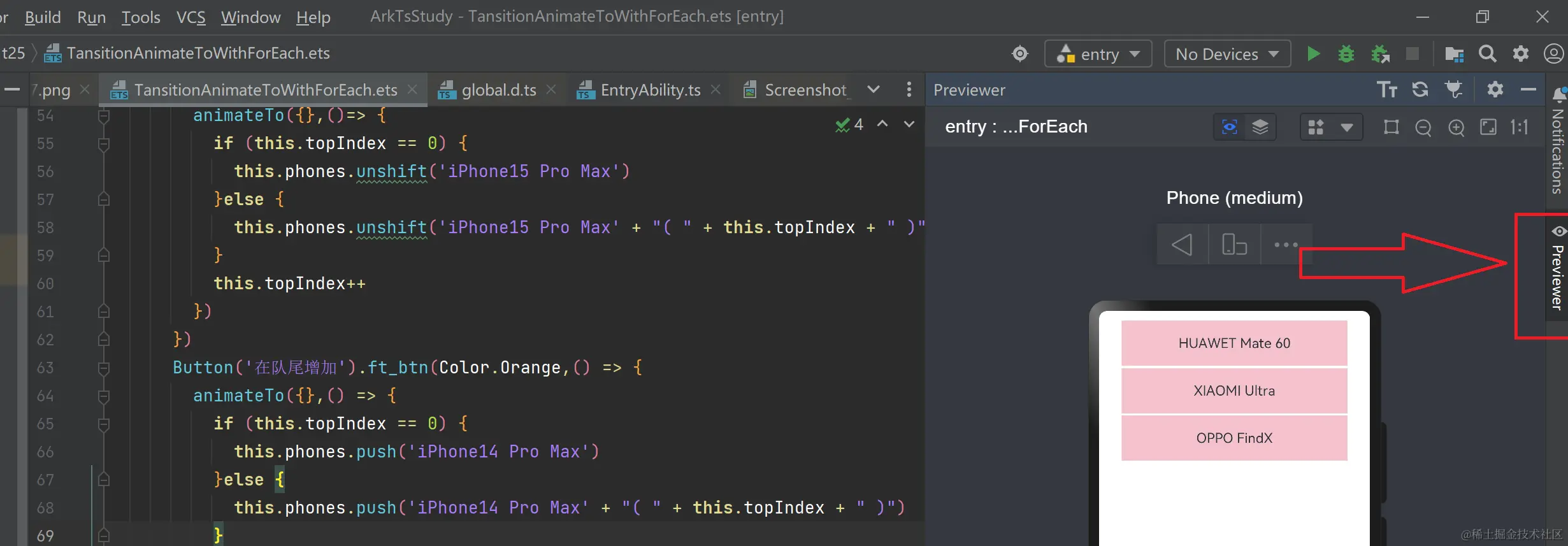
Task: Open Previewer panel settings gear
Action: pyautogui.click(x=1495, y=90)
